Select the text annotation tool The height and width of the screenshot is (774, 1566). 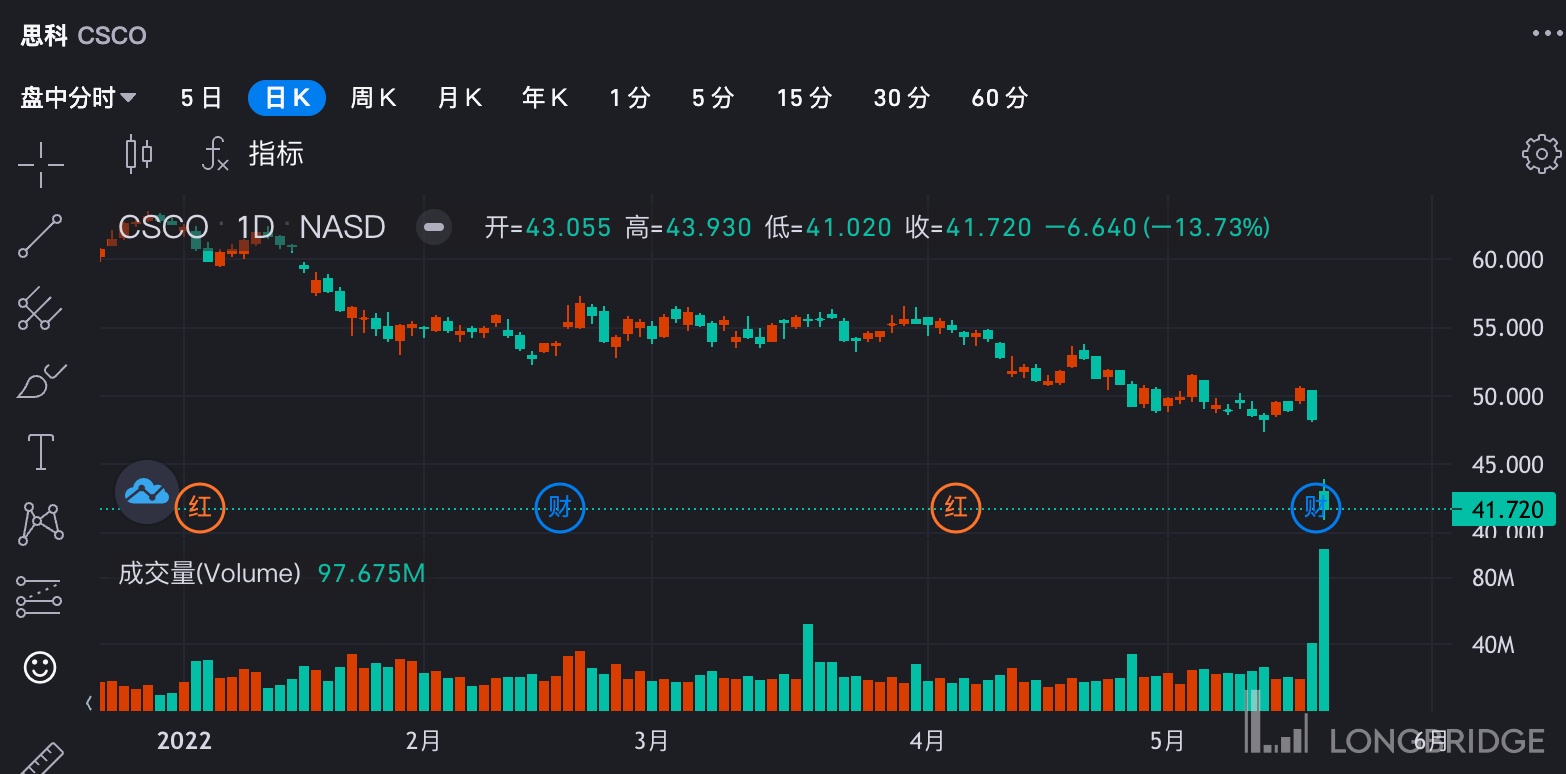[x=41, y=452]
